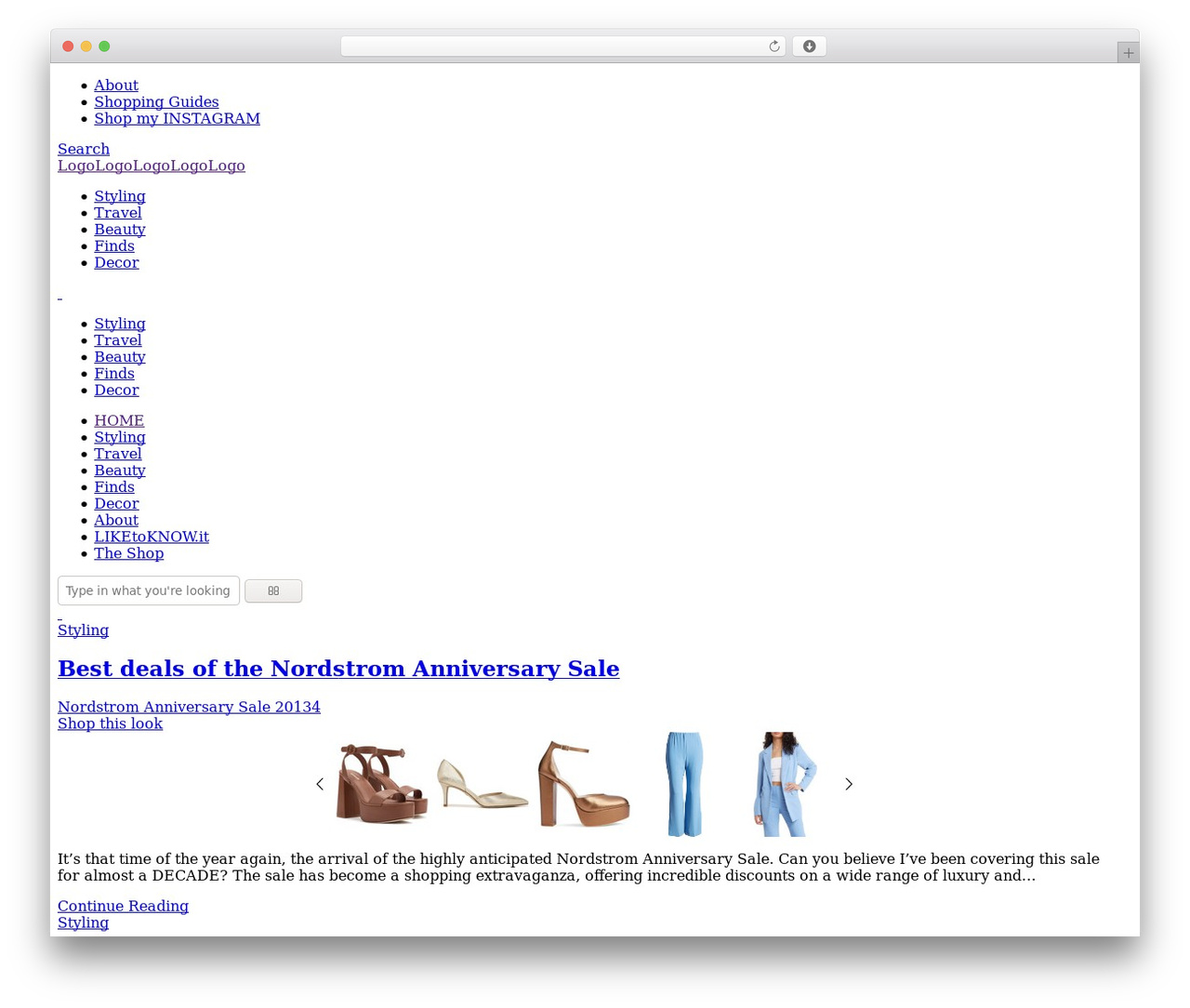Open the browser downloads icon

pyautogui.click(x=809, y=46)
